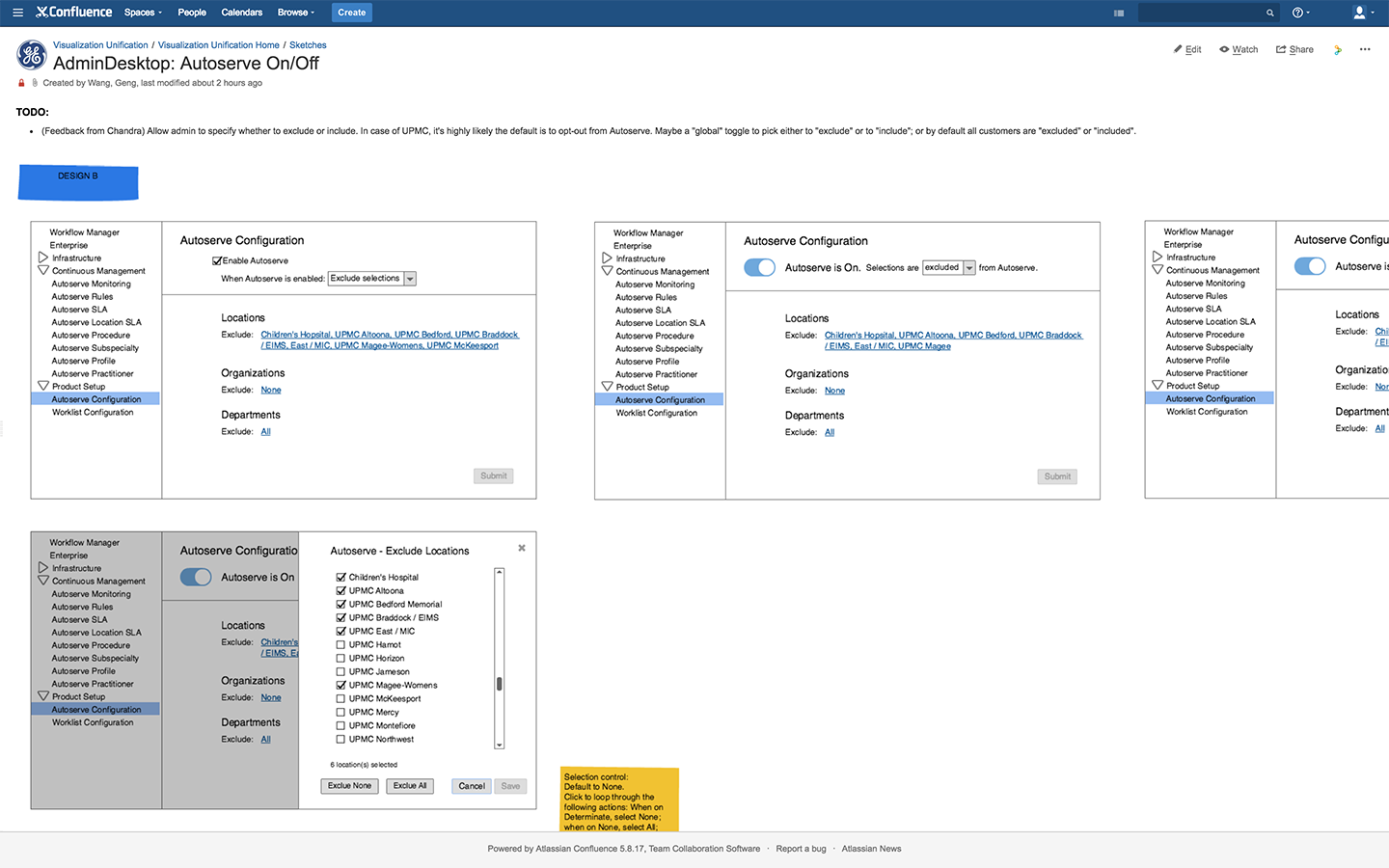
Task: Toggle Autoserve switch in rightmost cut-off mockup
Action: click(1310, 266)
